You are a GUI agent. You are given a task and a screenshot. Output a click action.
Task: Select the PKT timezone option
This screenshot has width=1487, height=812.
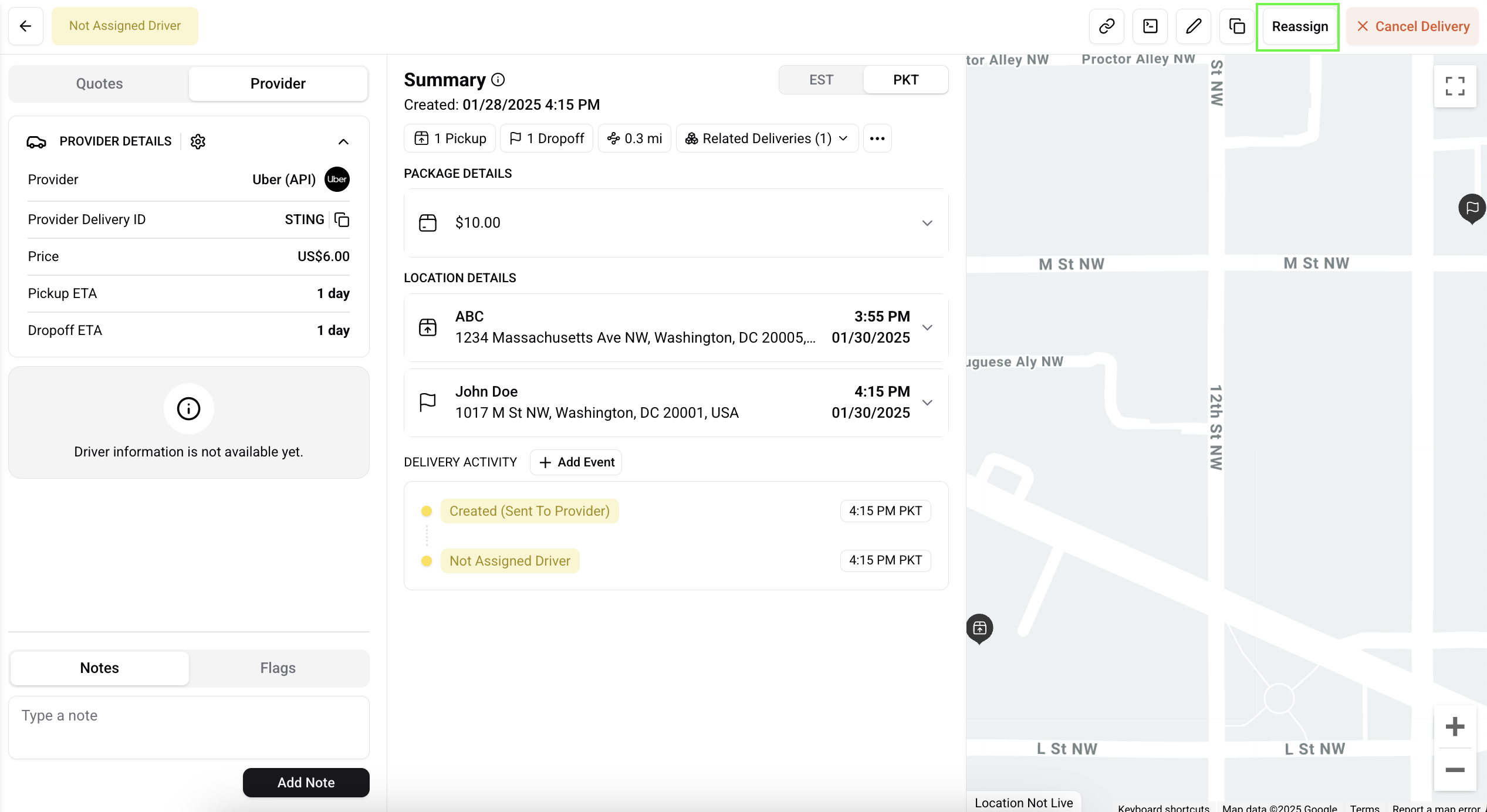tap(905, 80)
